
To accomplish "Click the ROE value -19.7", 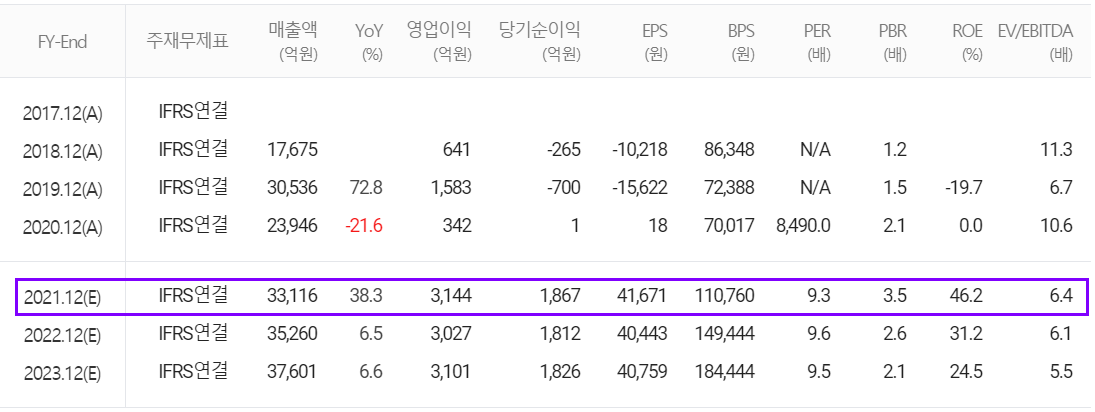I will click(x=964, y=187).
